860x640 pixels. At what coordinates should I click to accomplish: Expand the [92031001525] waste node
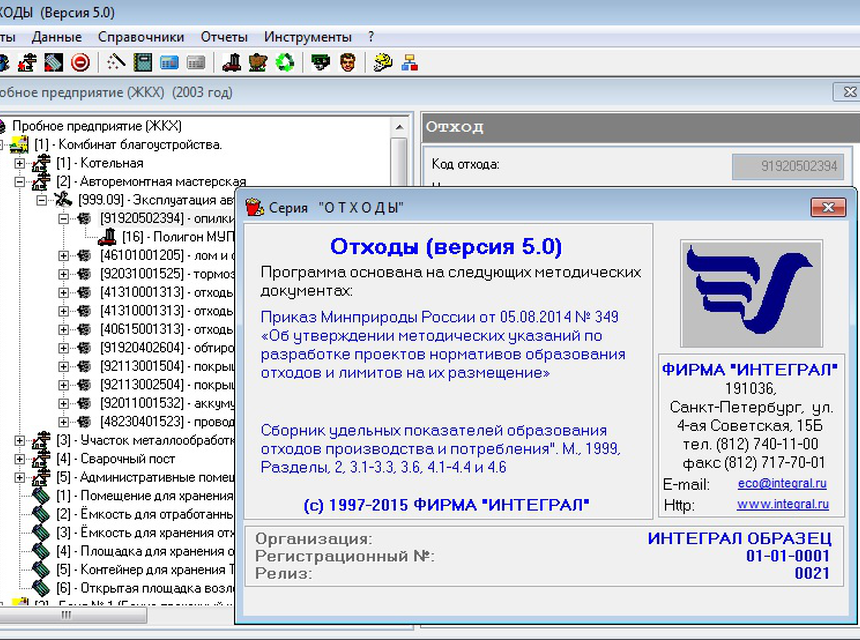click(x=64, y=274)
